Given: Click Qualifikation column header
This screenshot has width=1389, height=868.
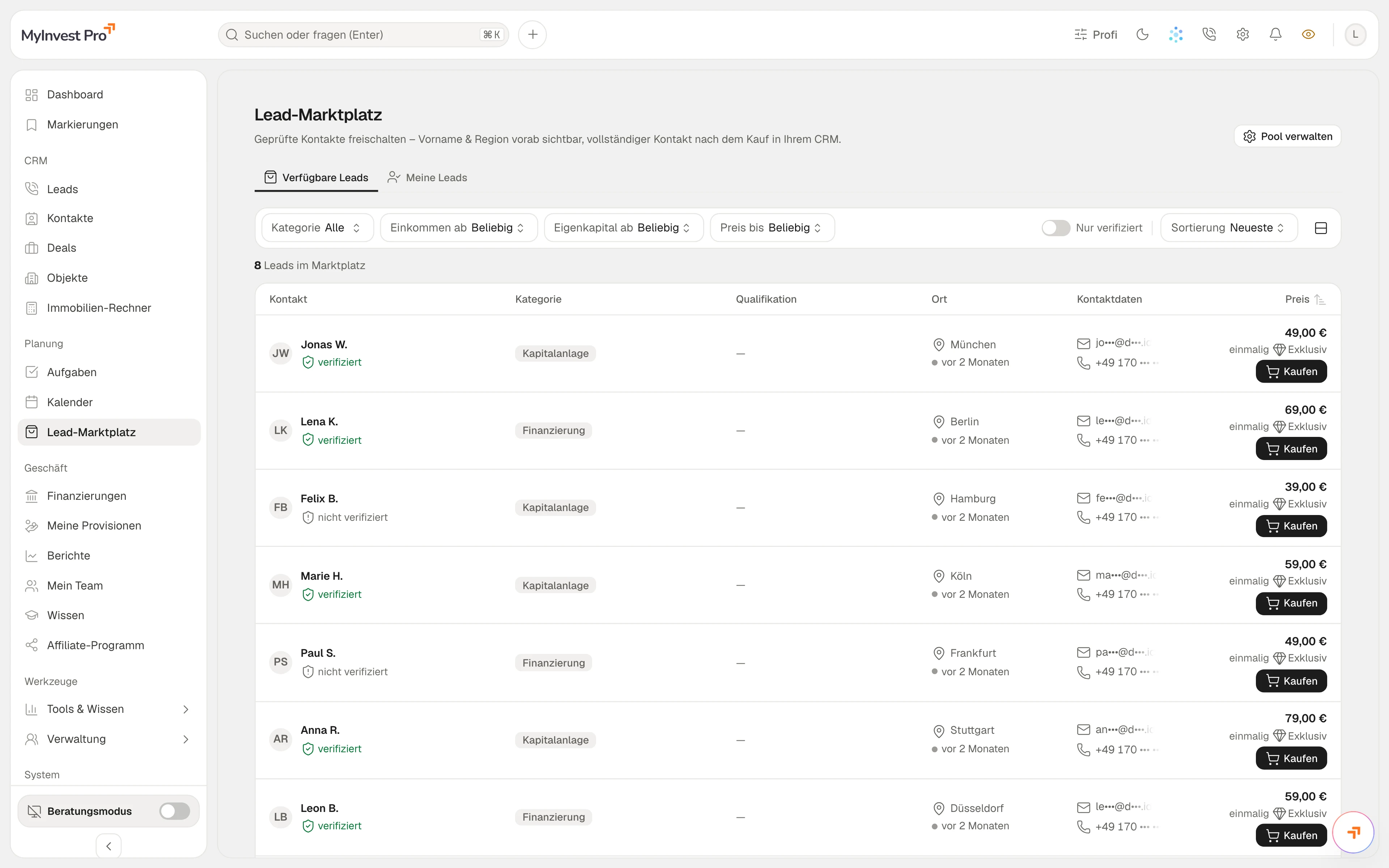Looking at the screenshot, I should coord(766,299).
